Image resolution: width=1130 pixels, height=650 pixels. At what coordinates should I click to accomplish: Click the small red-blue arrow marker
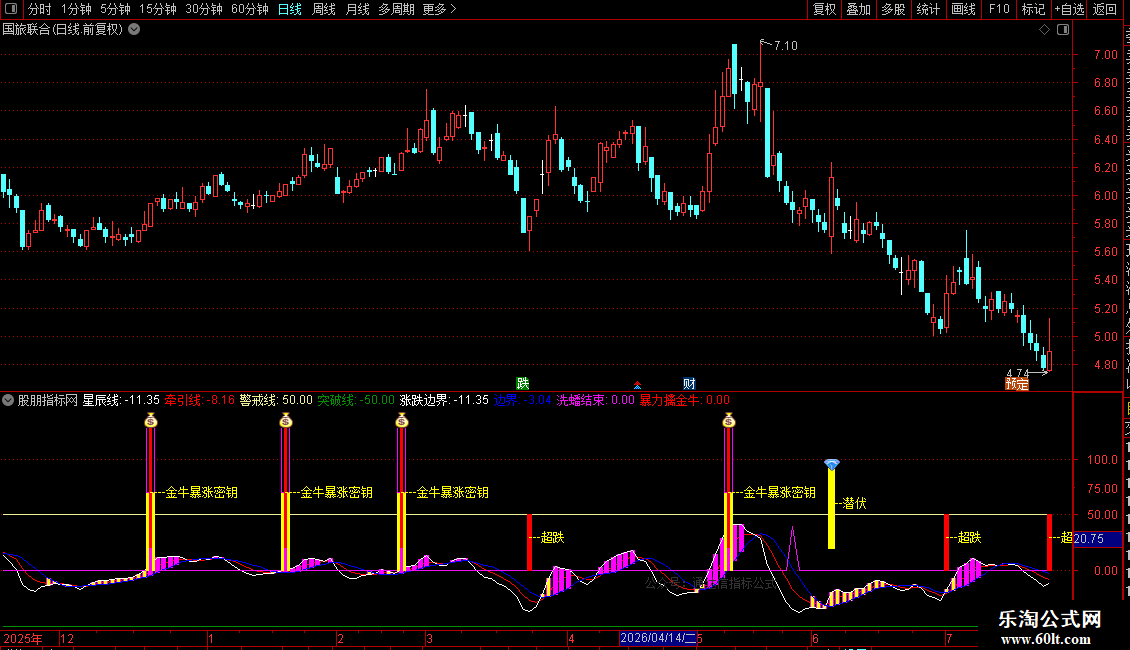(x=637, y=385)
